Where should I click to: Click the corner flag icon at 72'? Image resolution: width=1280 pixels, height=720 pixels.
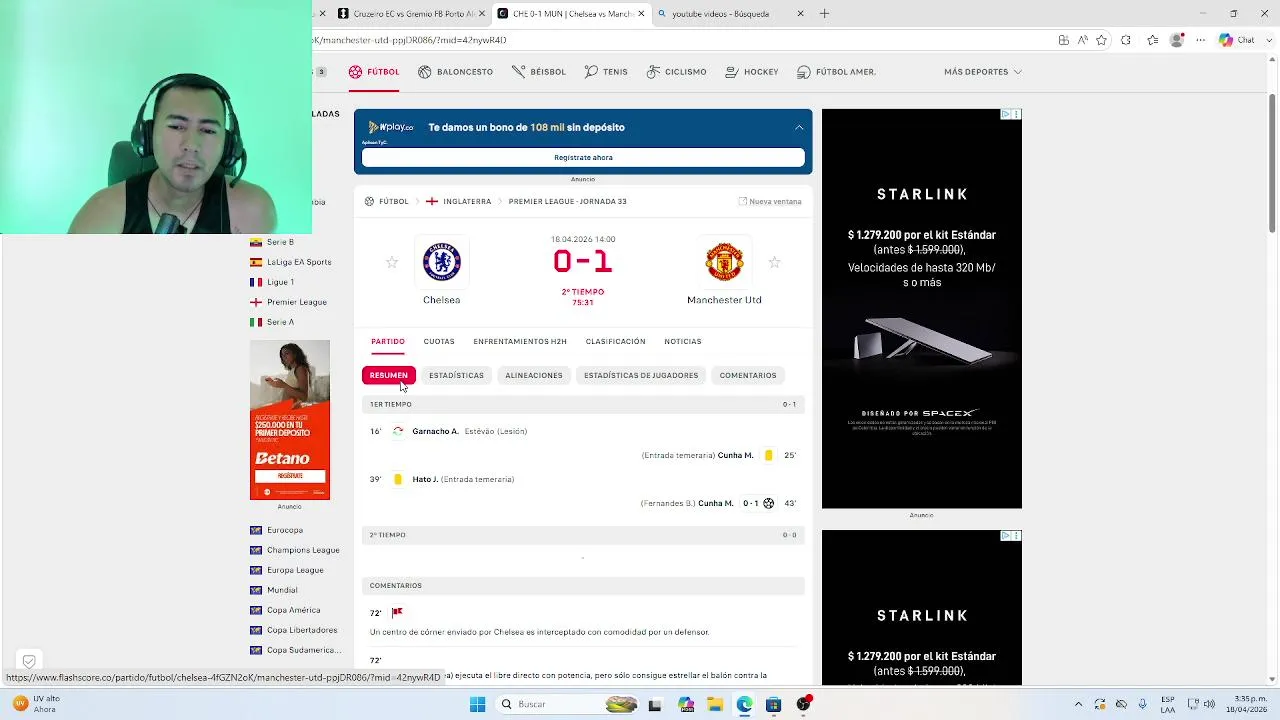(x=397, y=612)
